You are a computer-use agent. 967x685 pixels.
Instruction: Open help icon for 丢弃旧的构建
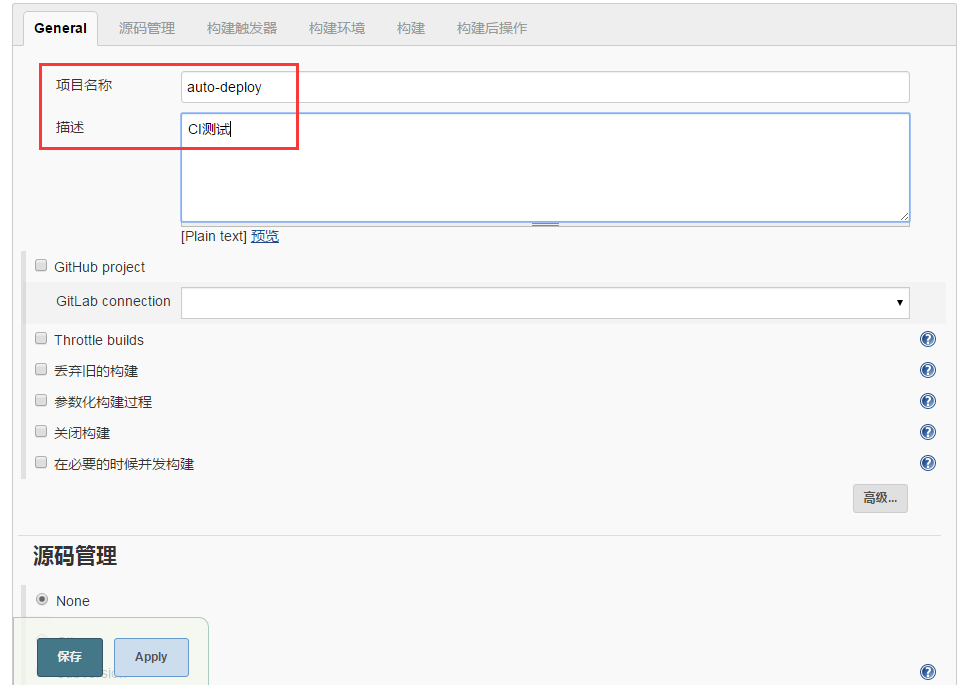pyautogui.click(x=928, y=370)
